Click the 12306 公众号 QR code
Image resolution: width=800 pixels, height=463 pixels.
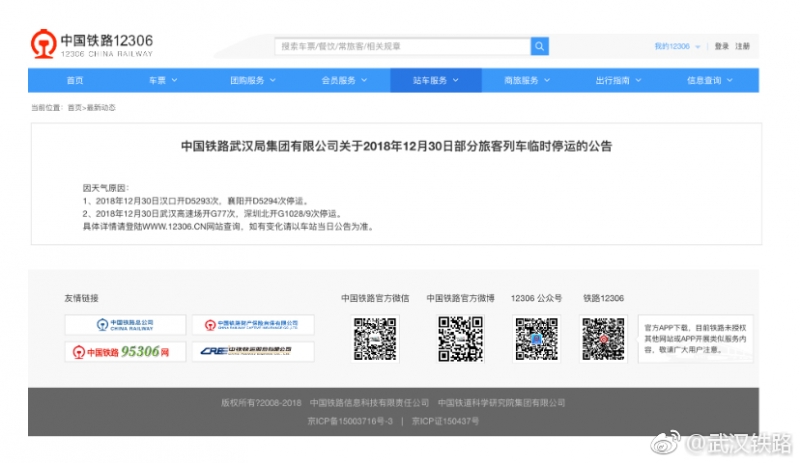(x=536, y=338)
